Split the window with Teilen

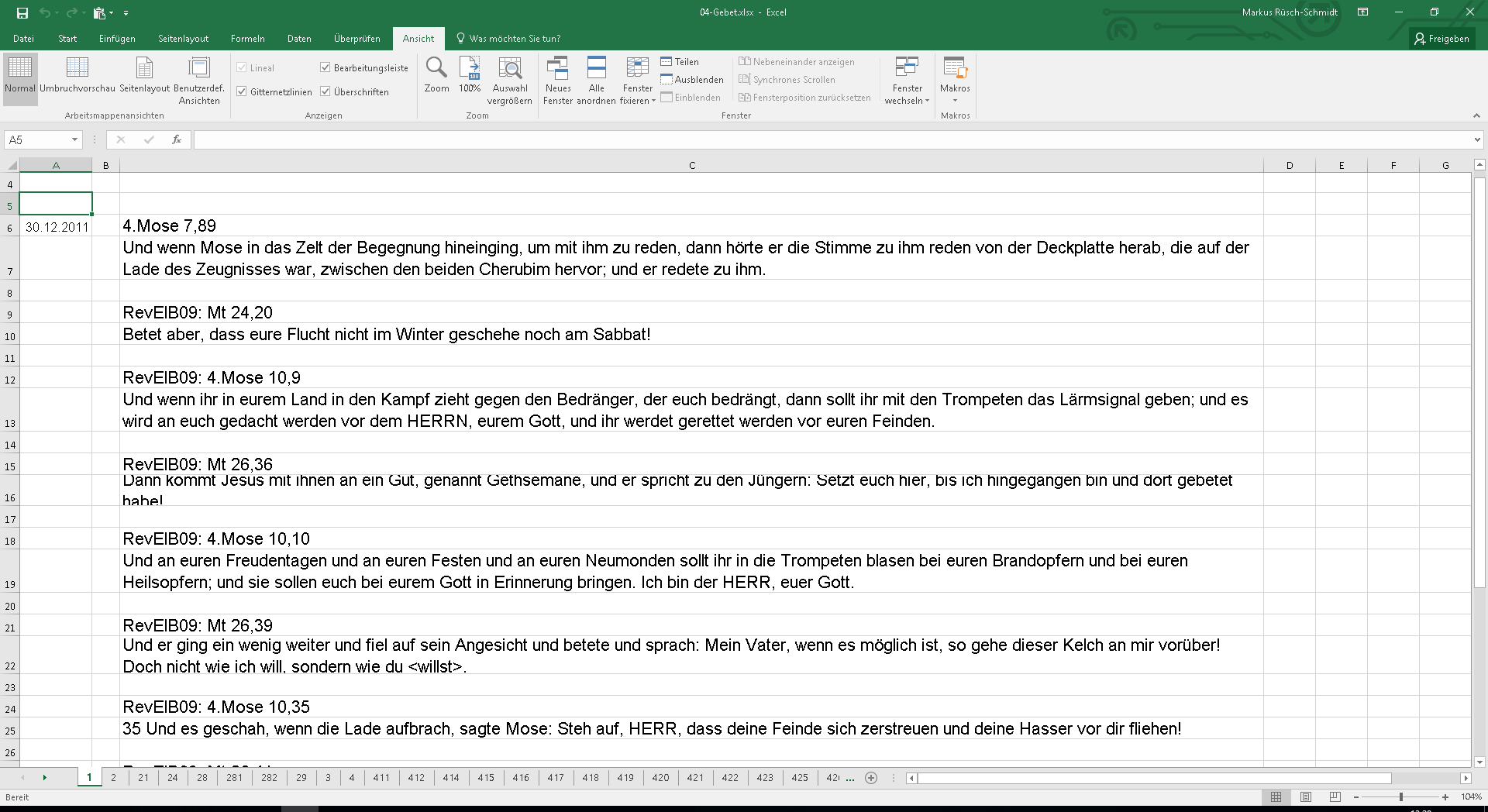point(680,62)
